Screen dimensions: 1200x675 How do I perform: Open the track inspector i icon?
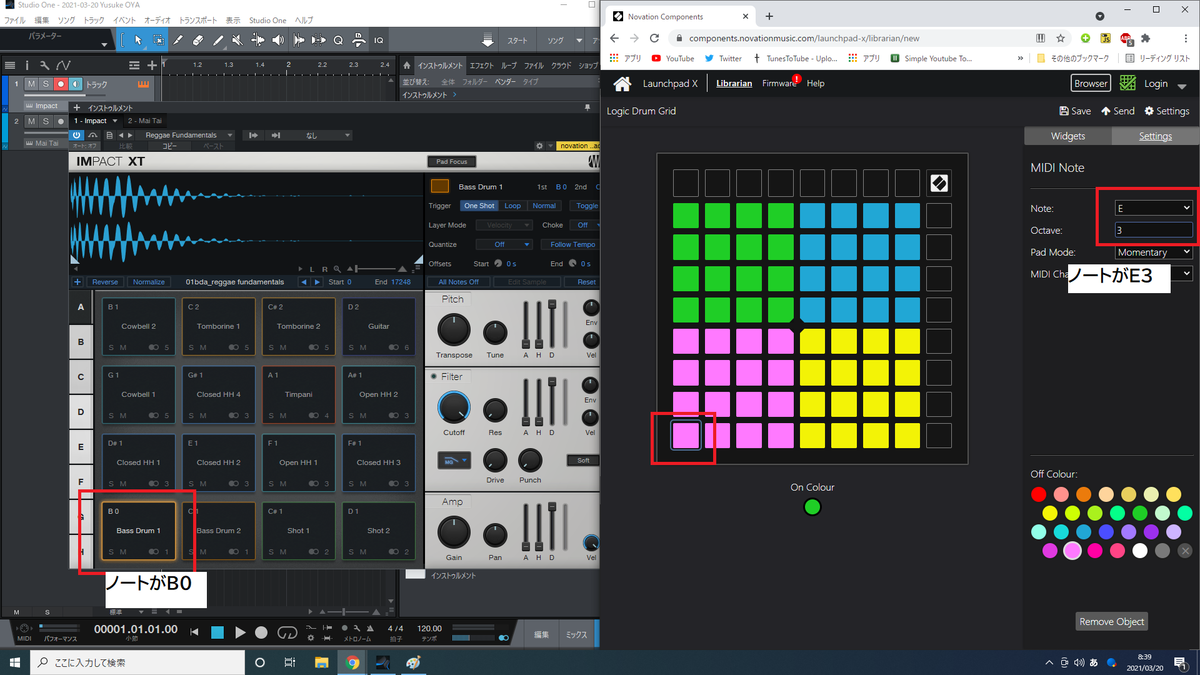pos(27,65)
